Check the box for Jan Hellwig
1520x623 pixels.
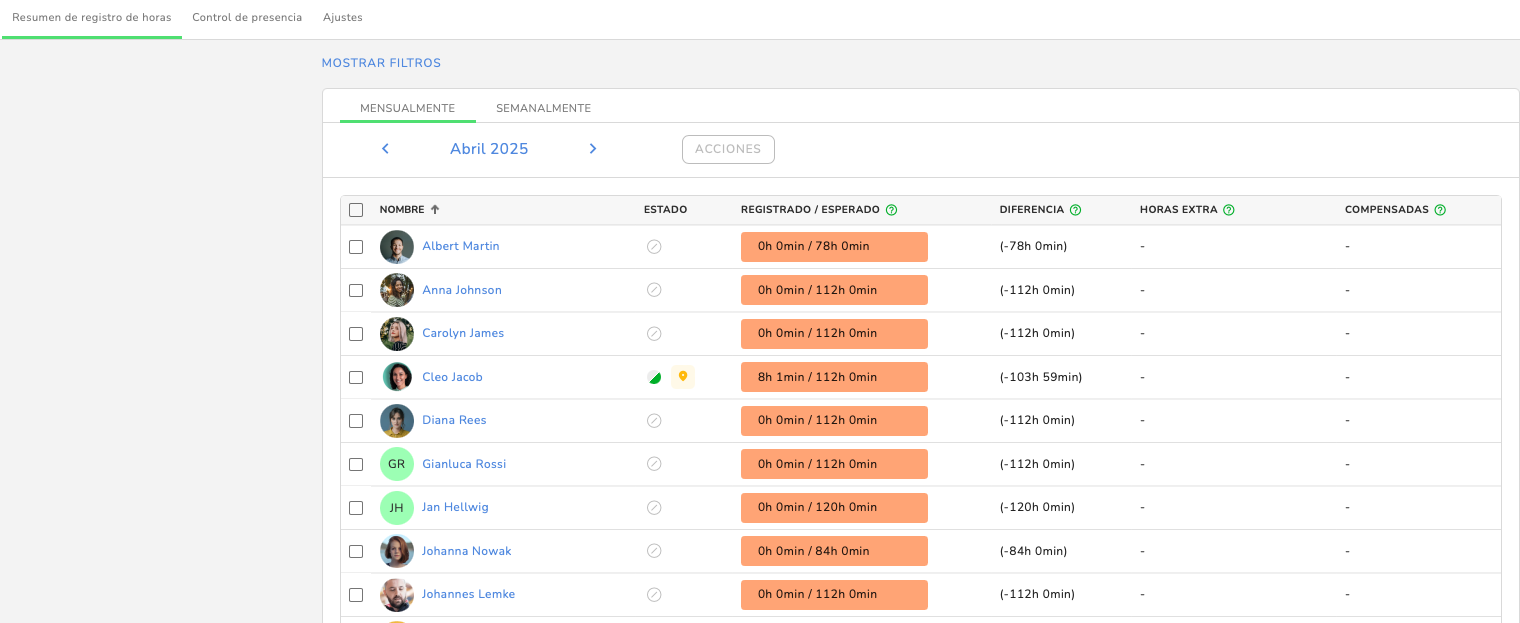(x=356, y=508)
